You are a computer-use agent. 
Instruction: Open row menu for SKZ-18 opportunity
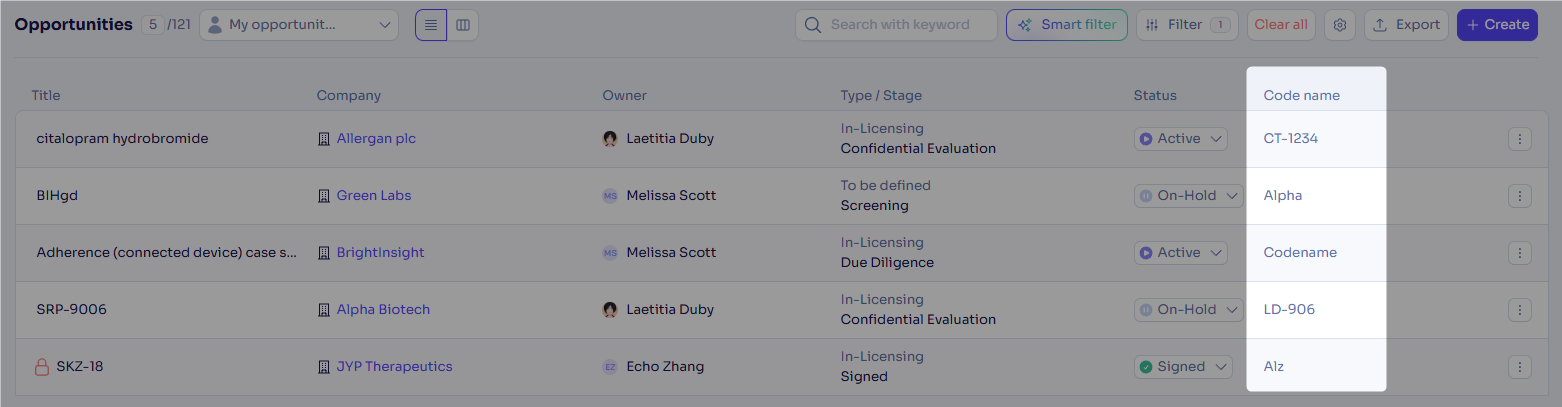coord(1519,367)
